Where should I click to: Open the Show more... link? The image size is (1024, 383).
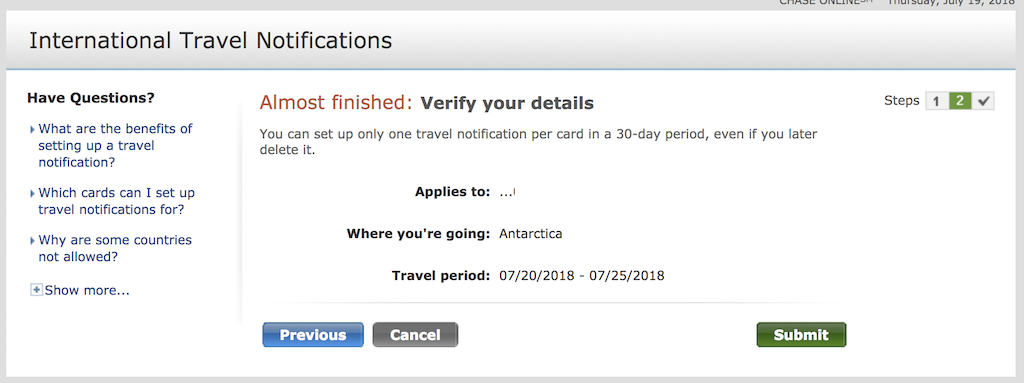87,290
